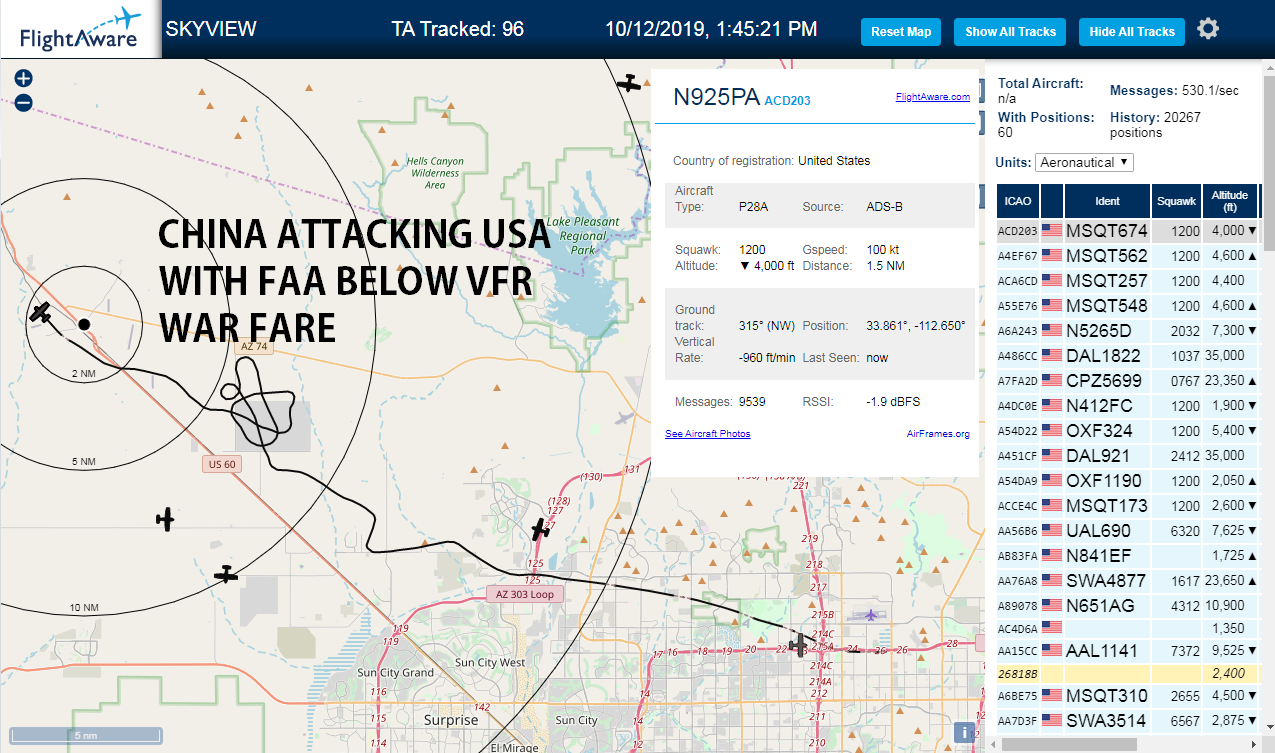Screen dimensions: 1275x753
Task: Click US flag in AC4D6A row
Action: point(1052,628)
